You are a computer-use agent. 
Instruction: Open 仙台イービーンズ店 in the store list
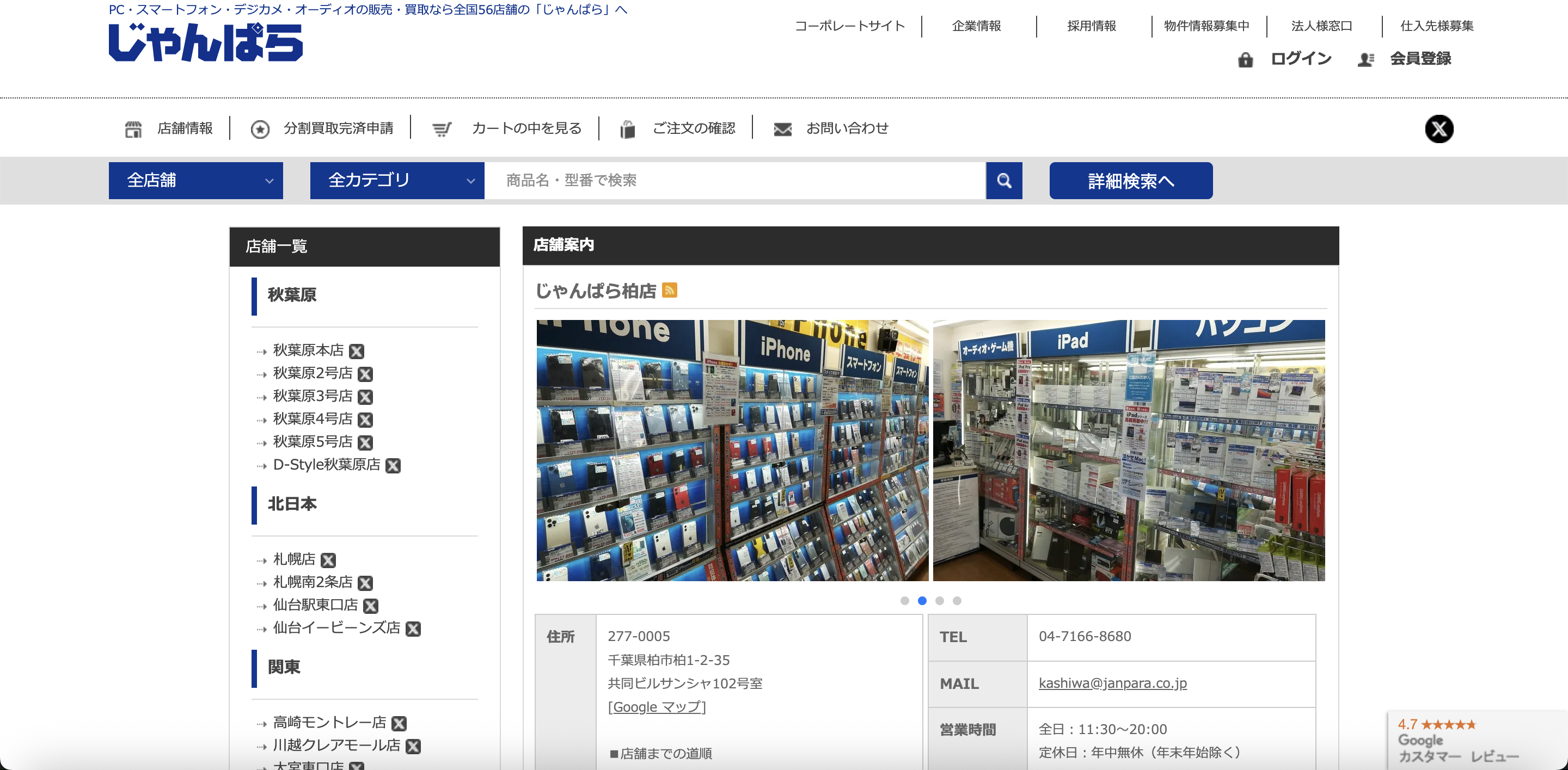click(336, 627)
